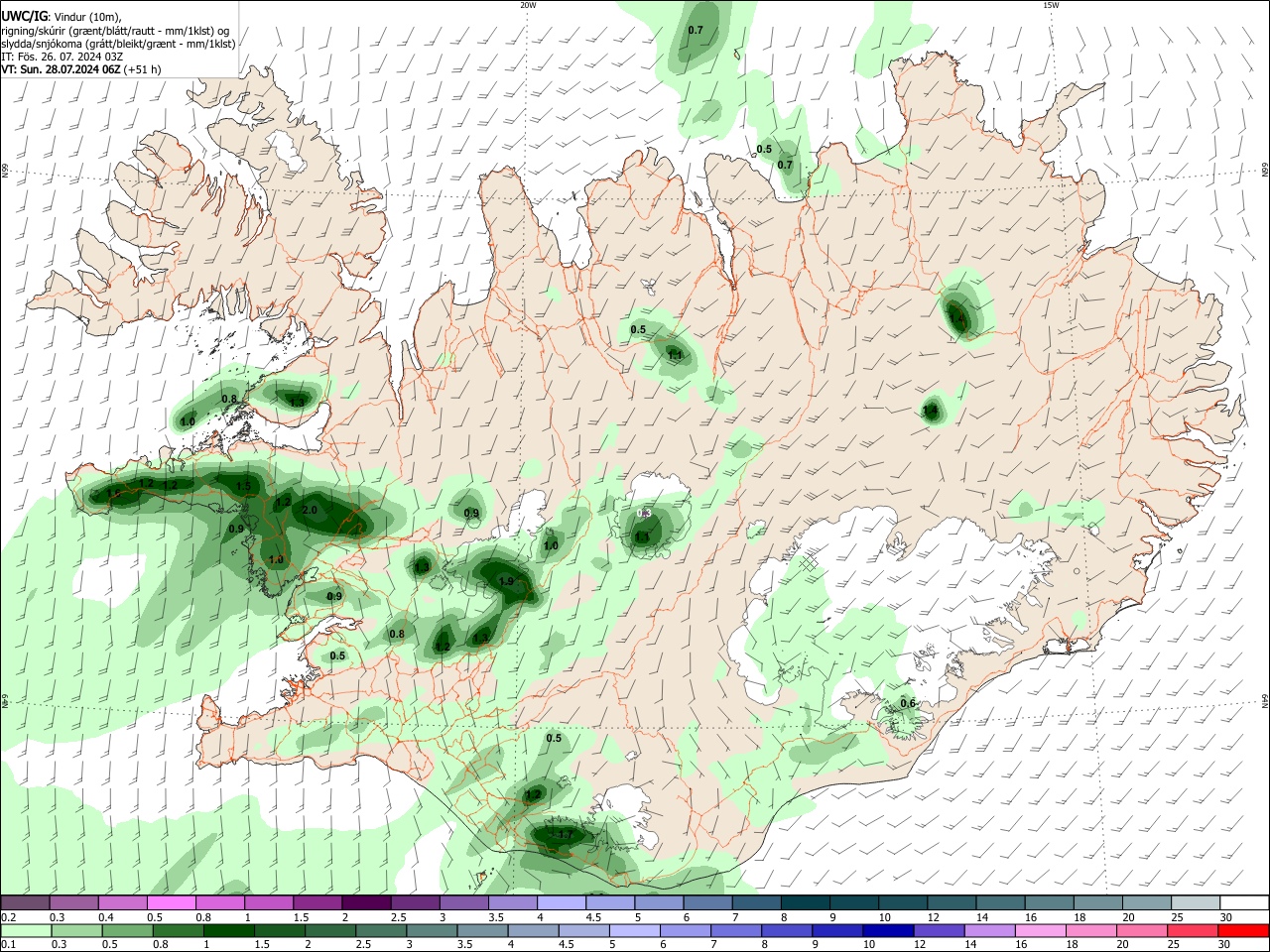Choose the lavender swatch labeled 14, lower scale
The image size is (1270, 952).
pyautogui.click(x=990, y=931)
